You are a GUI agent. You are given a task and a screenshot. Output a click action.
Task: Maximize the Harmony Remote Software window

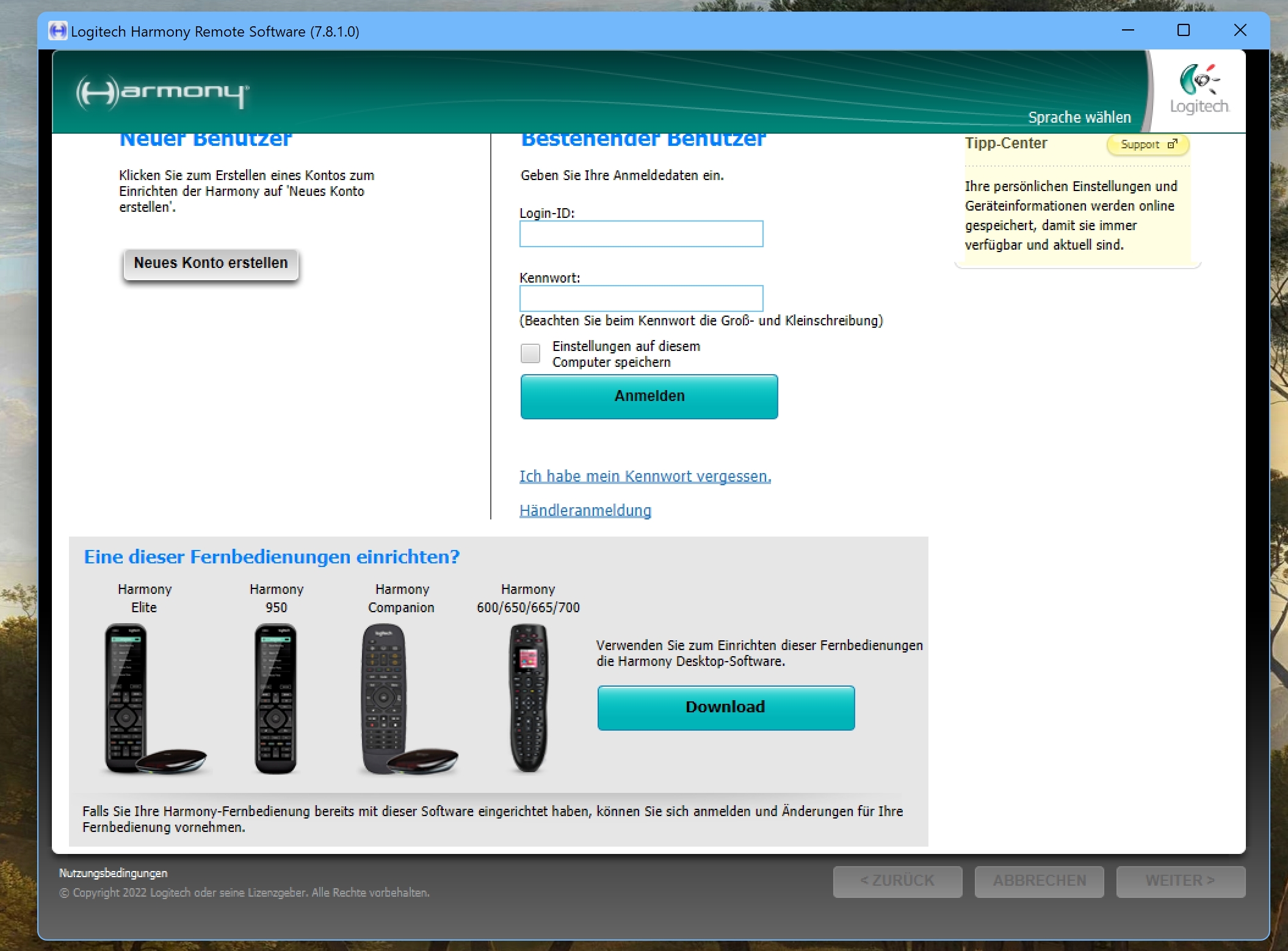pos(1184,31)
